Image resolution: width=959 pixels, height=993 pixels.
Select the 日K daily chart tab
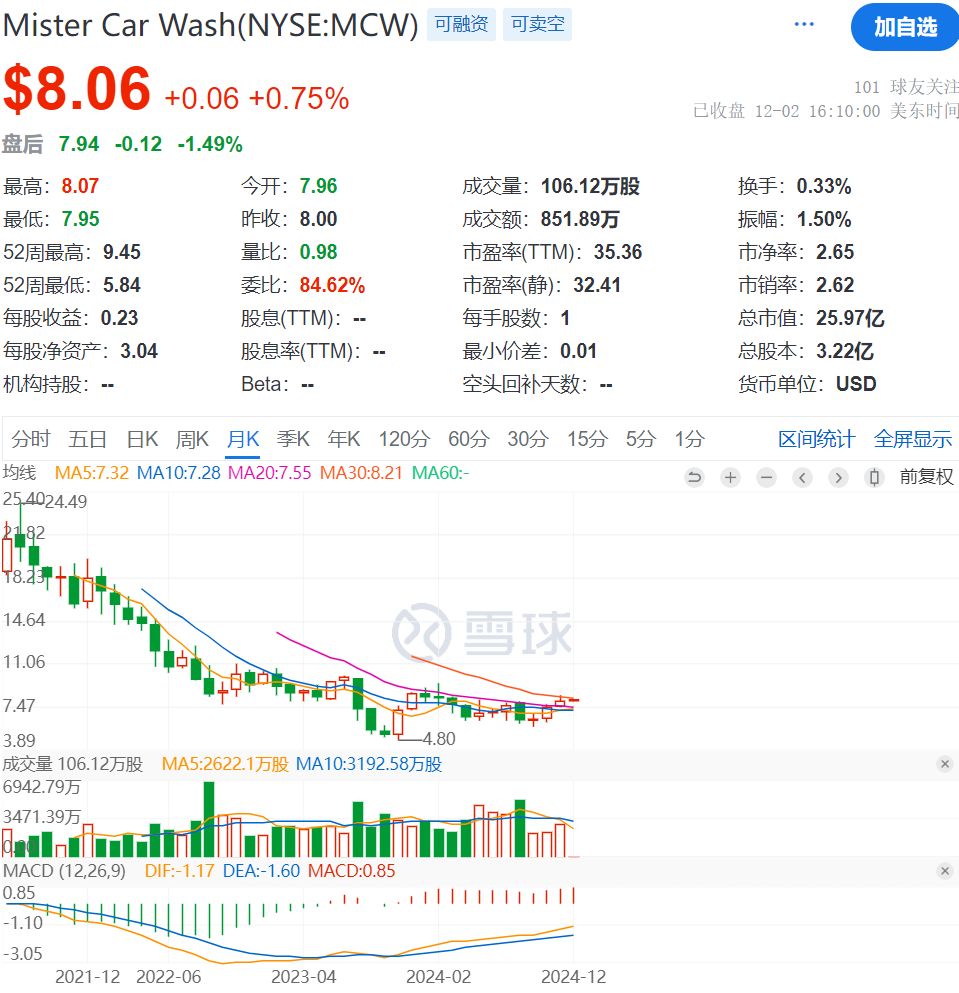click(143, 439)
